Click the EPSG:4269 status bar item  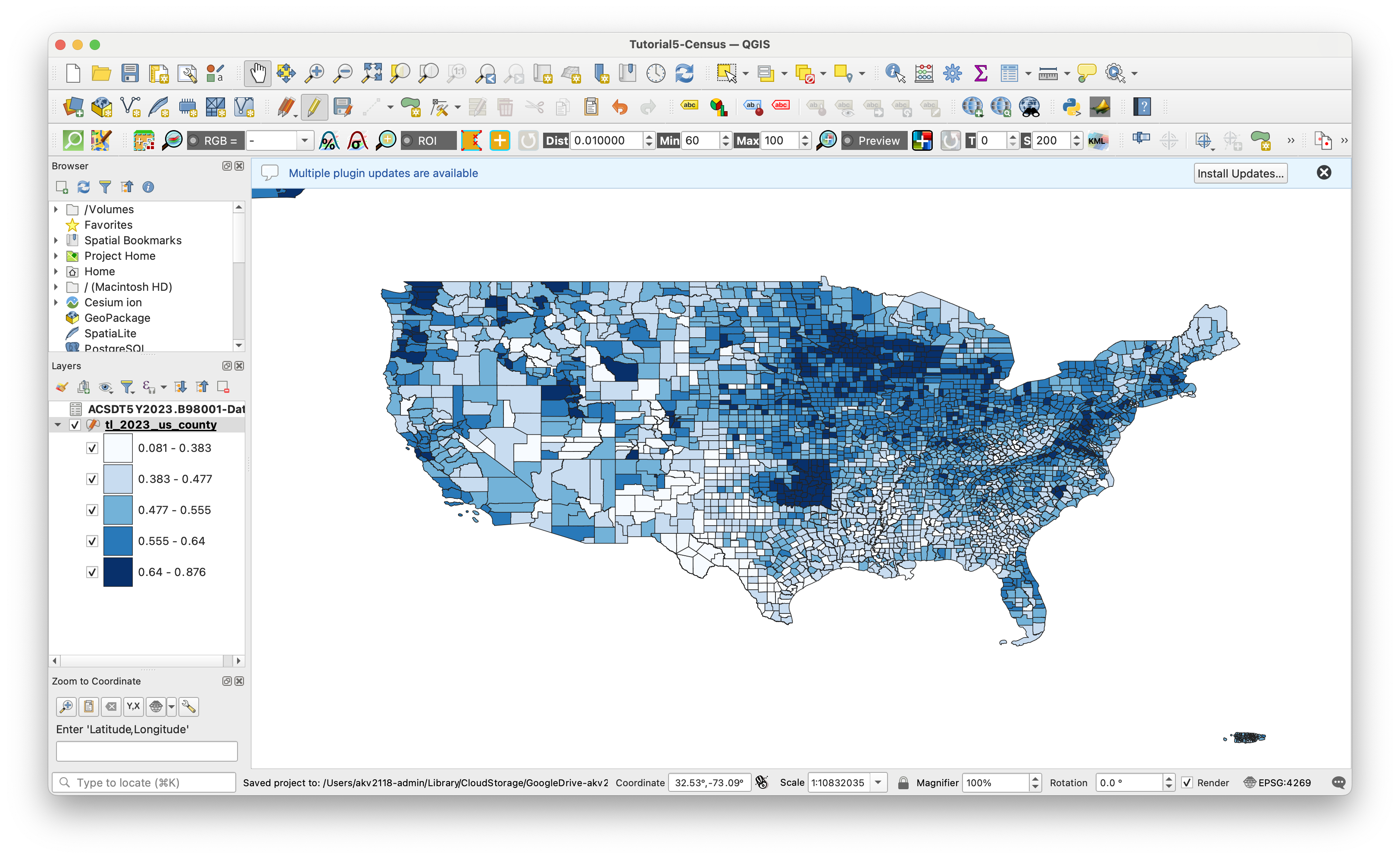tap(1278, 782)
